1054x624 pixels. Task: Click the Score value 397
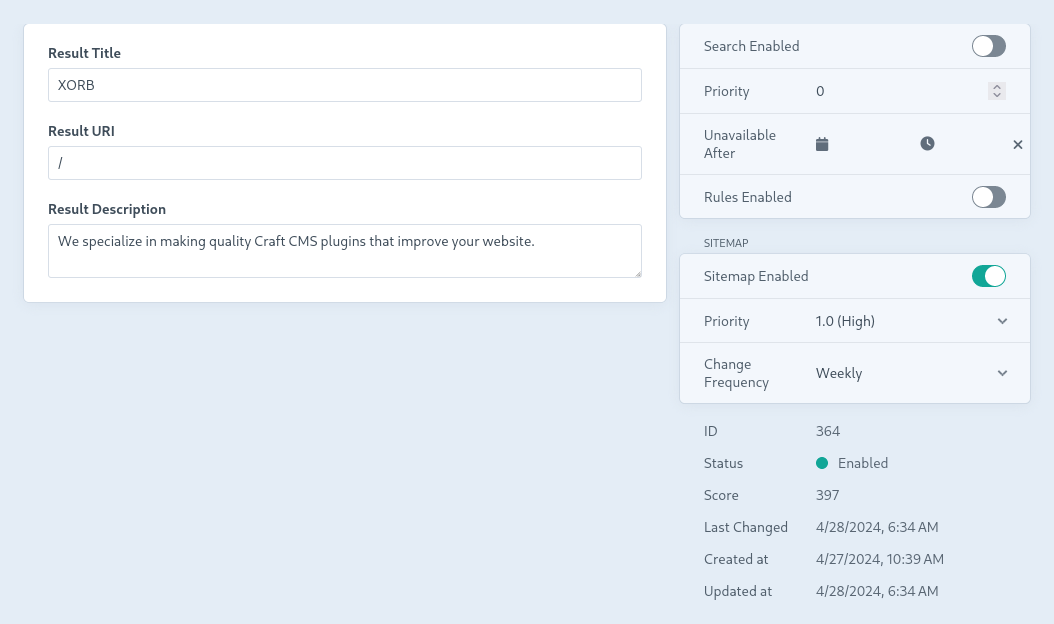(x=827, y=495)
